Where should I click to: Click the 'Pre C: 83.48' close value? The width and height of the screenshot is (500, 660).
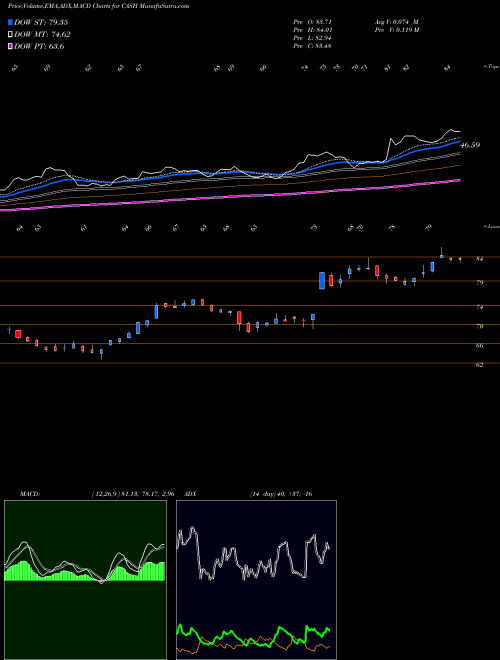click(x=312, y=46)
